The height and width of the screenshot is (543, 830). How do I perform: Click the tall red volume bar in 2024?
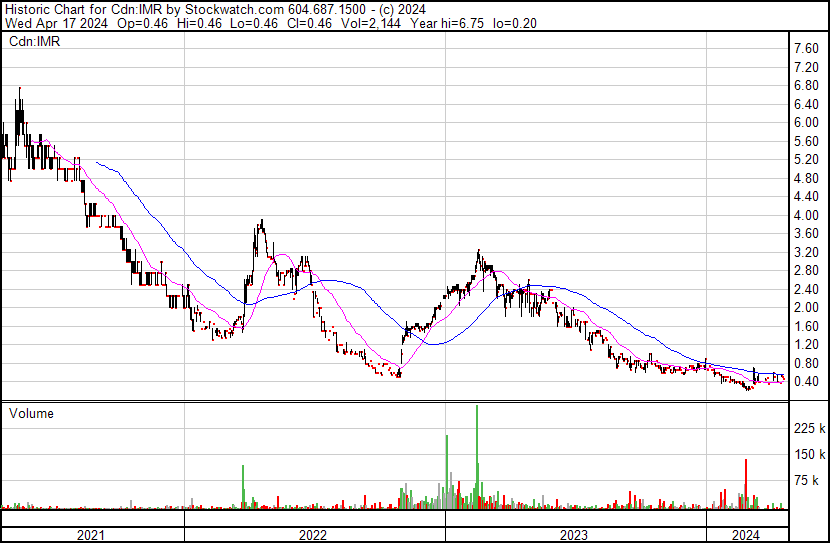746,484
